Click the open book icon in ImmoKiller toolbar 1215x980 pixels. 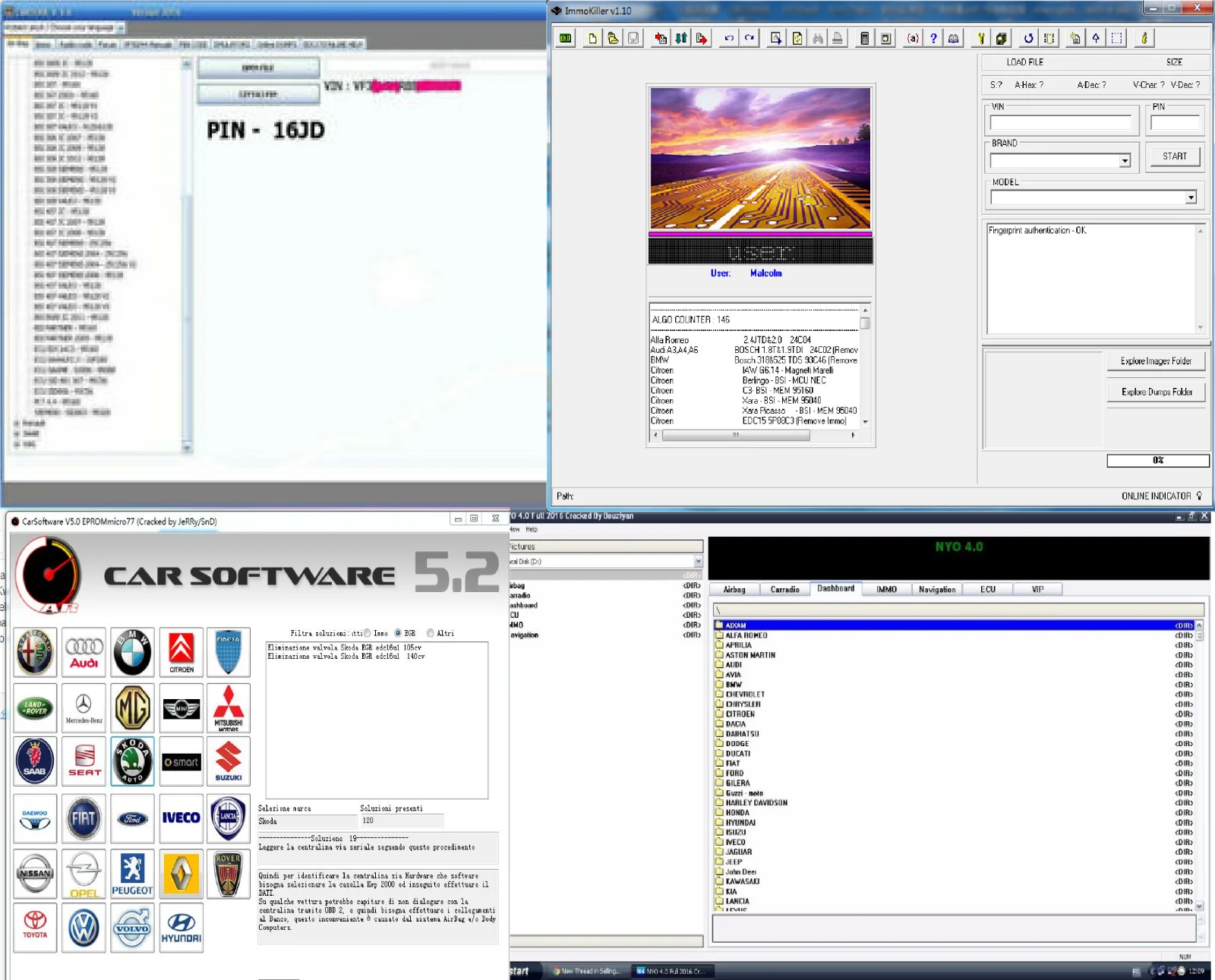click(954, 39)
